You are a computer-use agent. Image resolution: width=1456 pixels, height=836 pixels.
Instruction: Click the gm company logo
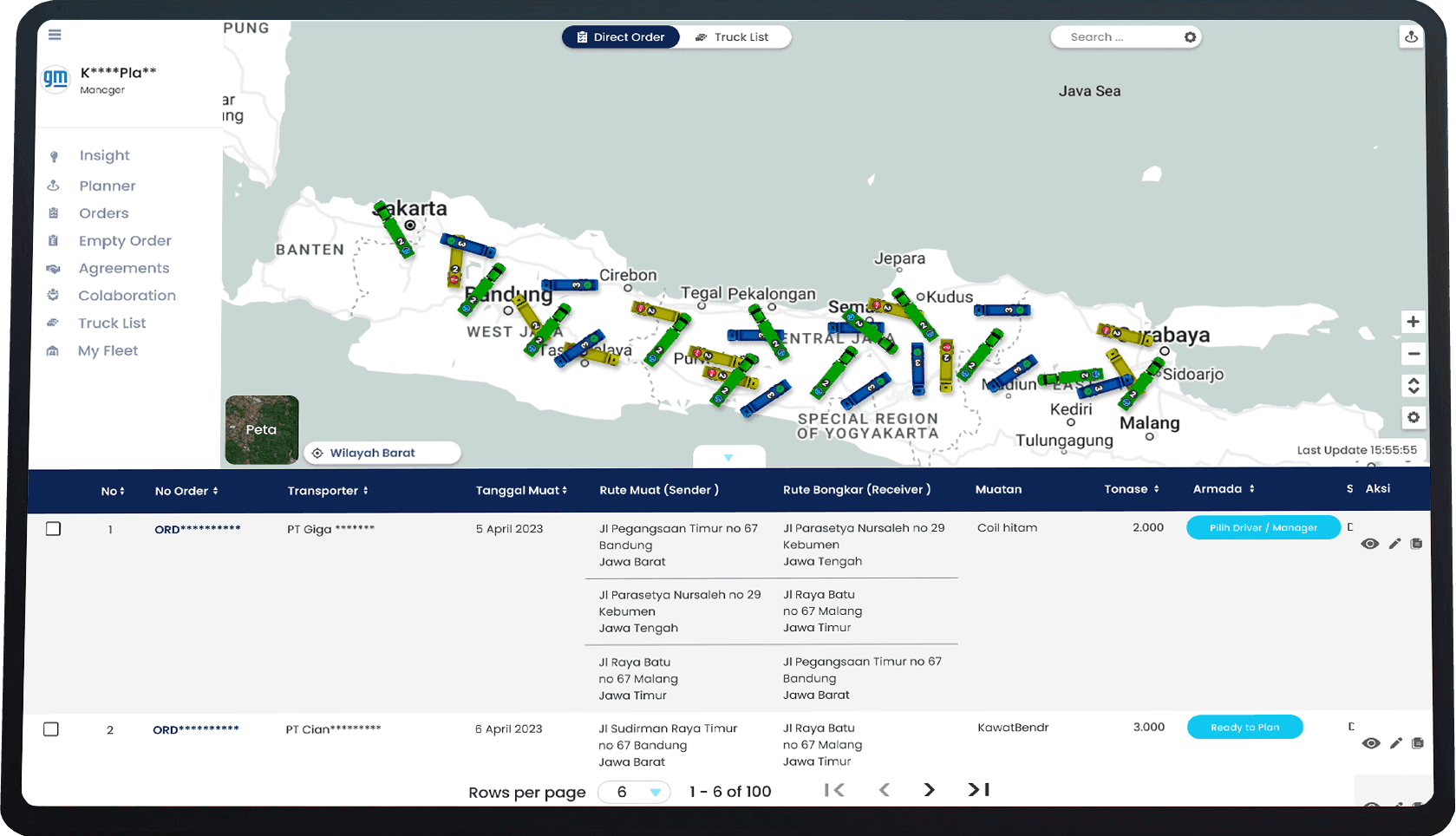55,79
